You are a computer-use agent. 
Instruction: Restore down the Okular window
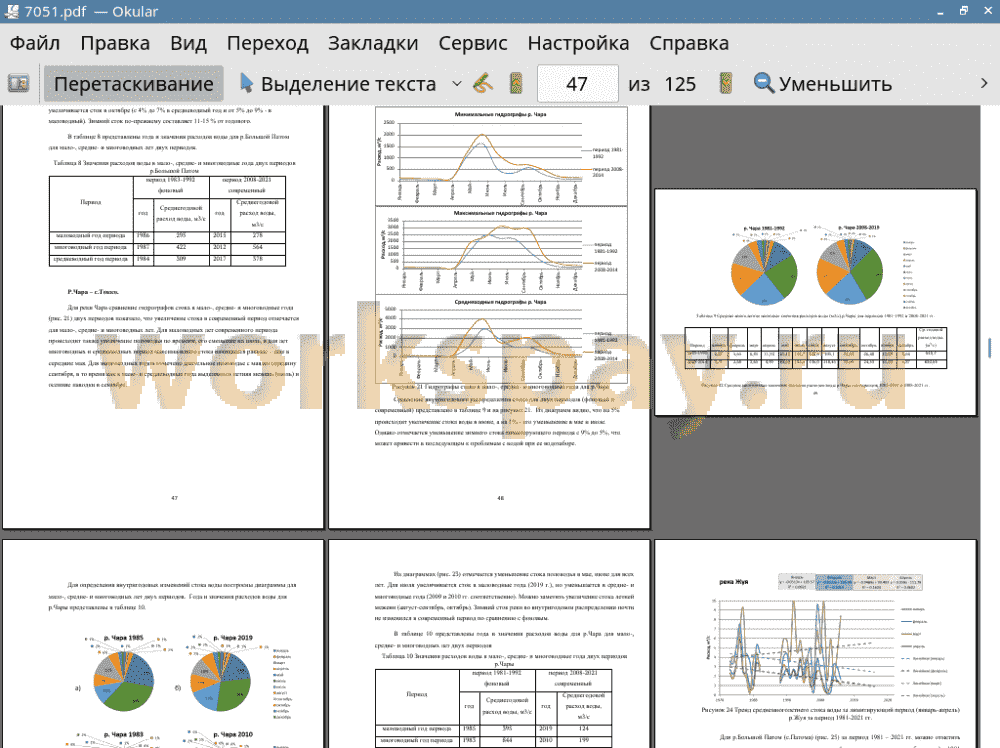coord(964,11)
